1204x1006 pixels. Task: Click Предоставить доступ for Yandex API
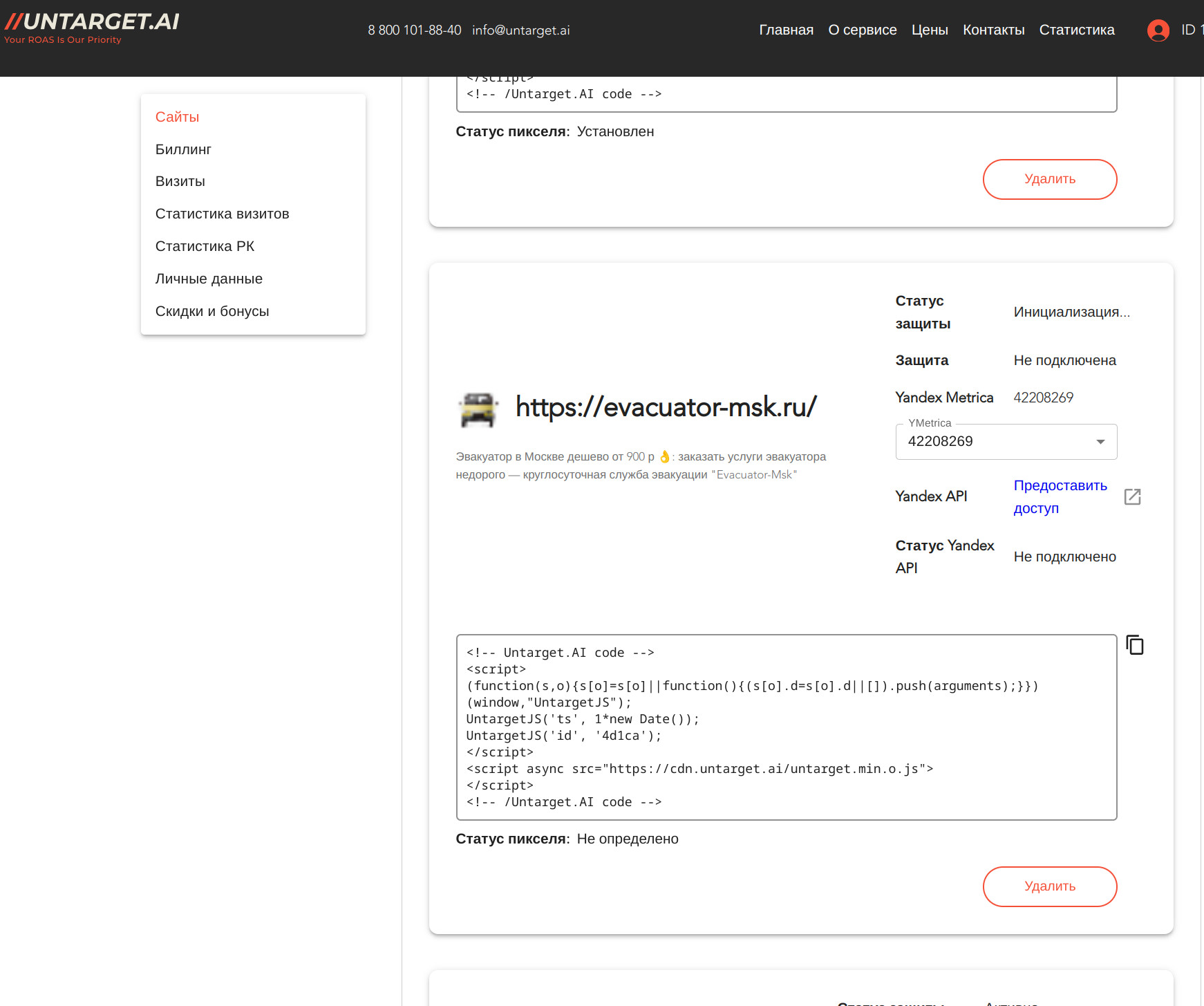[x=1060, y=496]
